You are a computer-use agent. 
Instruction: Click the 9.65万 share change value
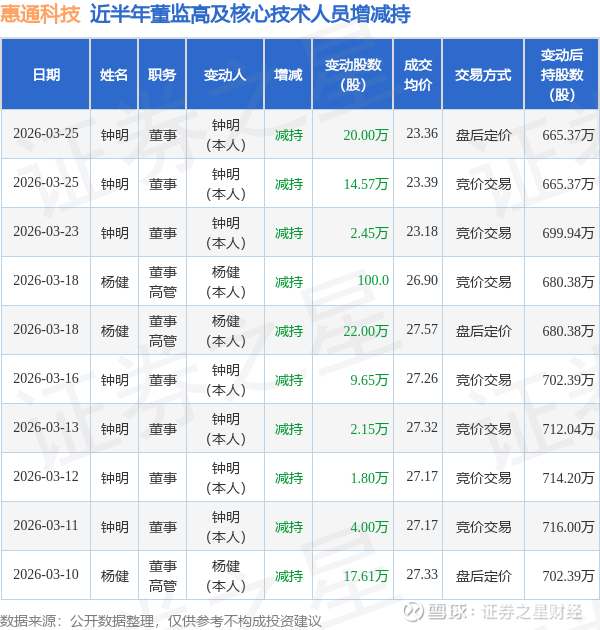[x=369, y=380]
